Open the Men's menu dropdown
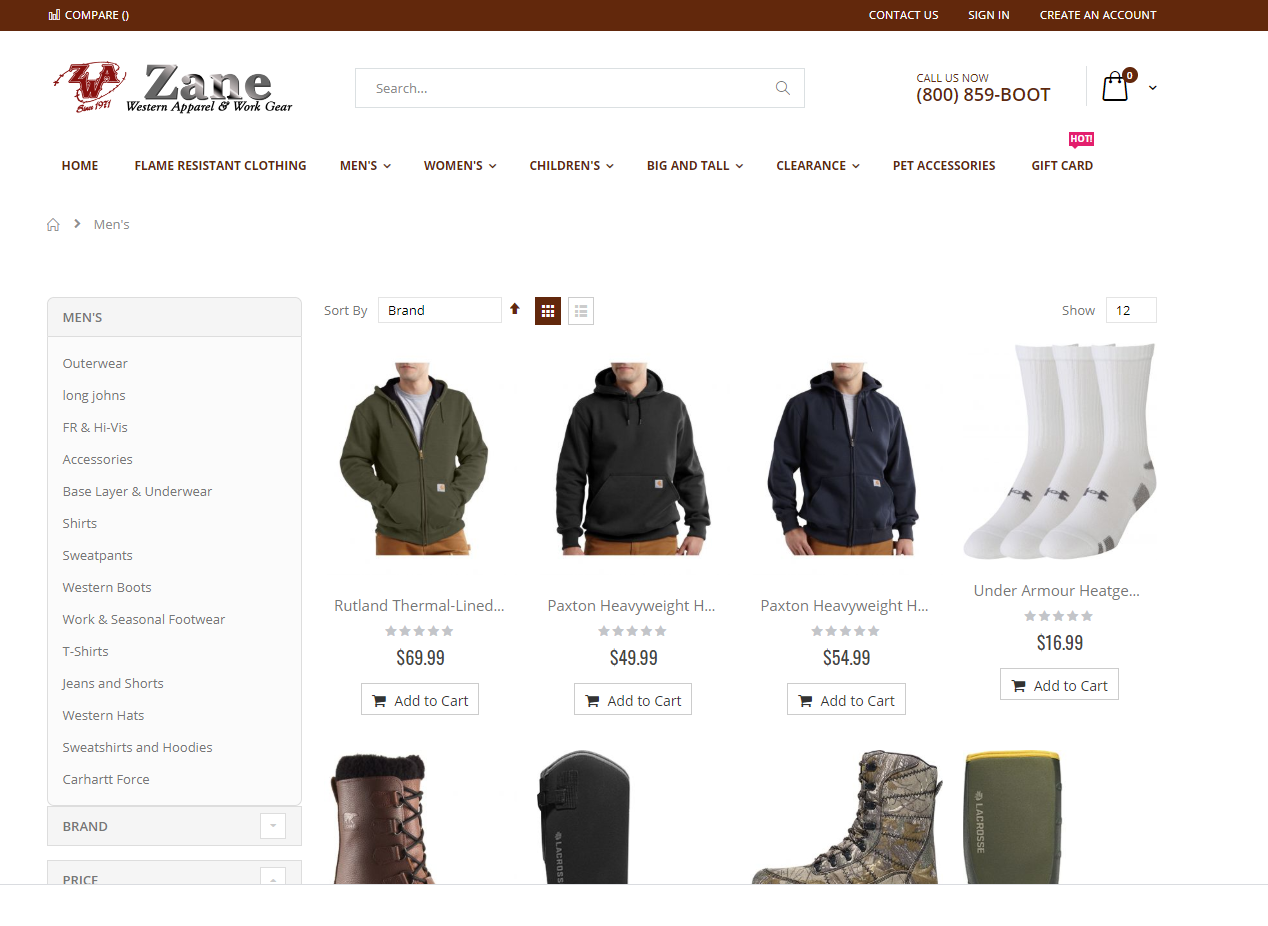 click(x=365, y=166)
